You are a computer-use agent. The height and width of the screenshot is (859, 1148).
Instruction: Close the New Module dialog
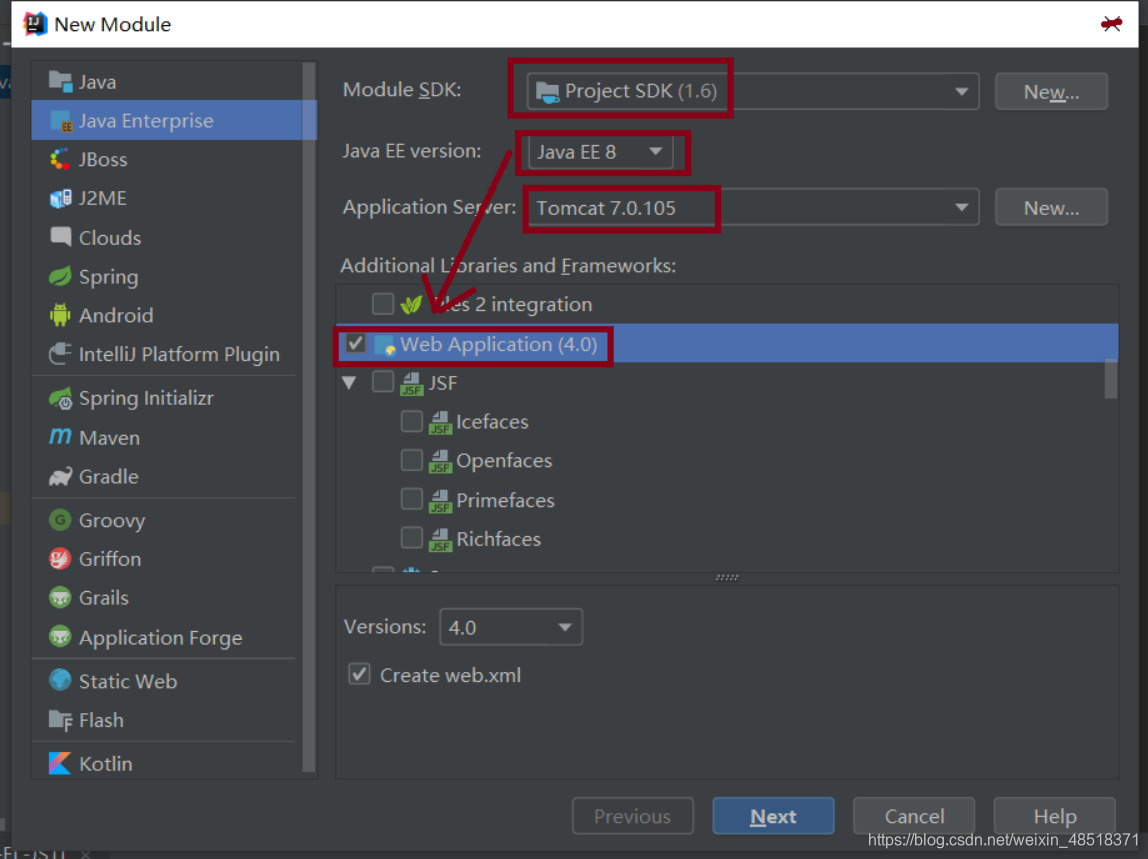click(1111, 23)
